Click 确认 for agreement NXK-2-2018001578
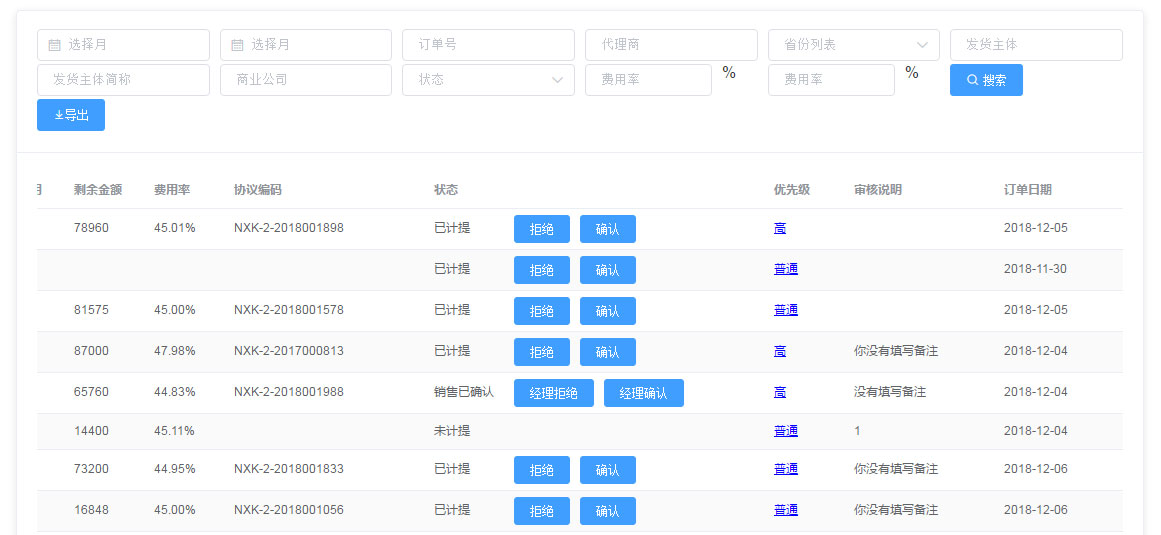The image size is (1161, 535). point(607,311)
